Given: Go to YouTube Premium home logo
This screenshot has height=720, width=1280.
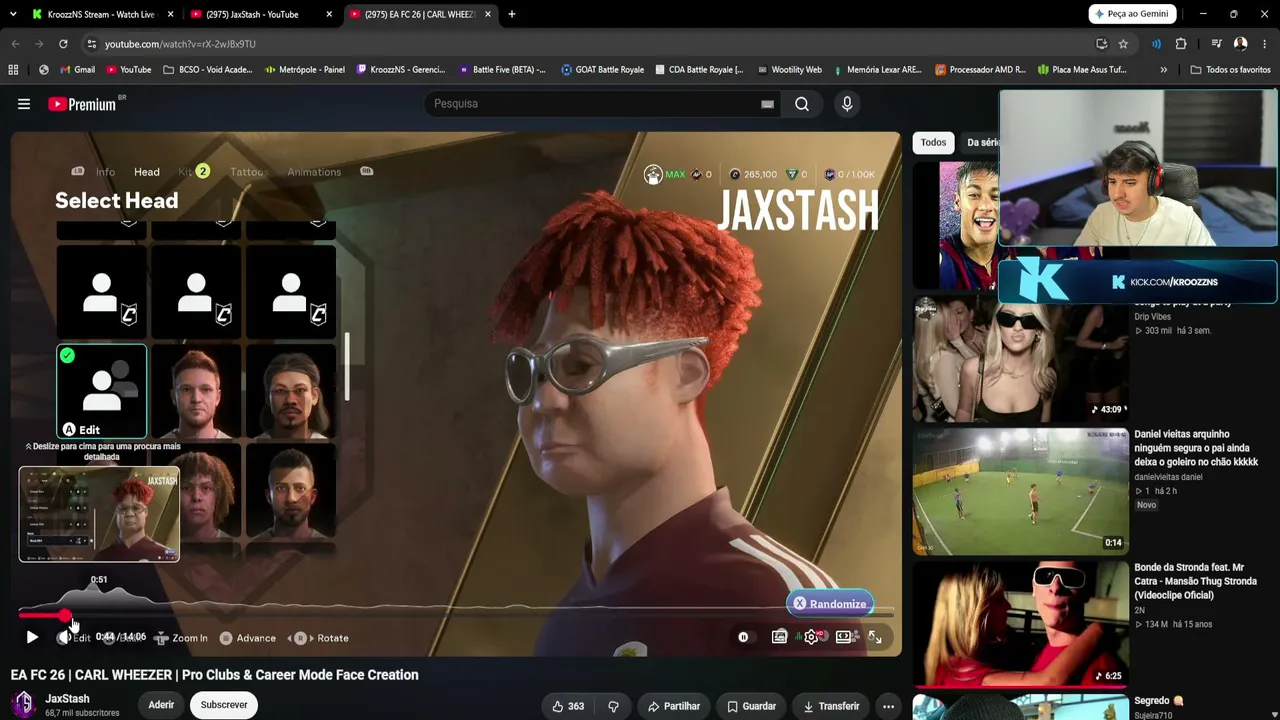Looking at the screenshot, I should 82,104.
